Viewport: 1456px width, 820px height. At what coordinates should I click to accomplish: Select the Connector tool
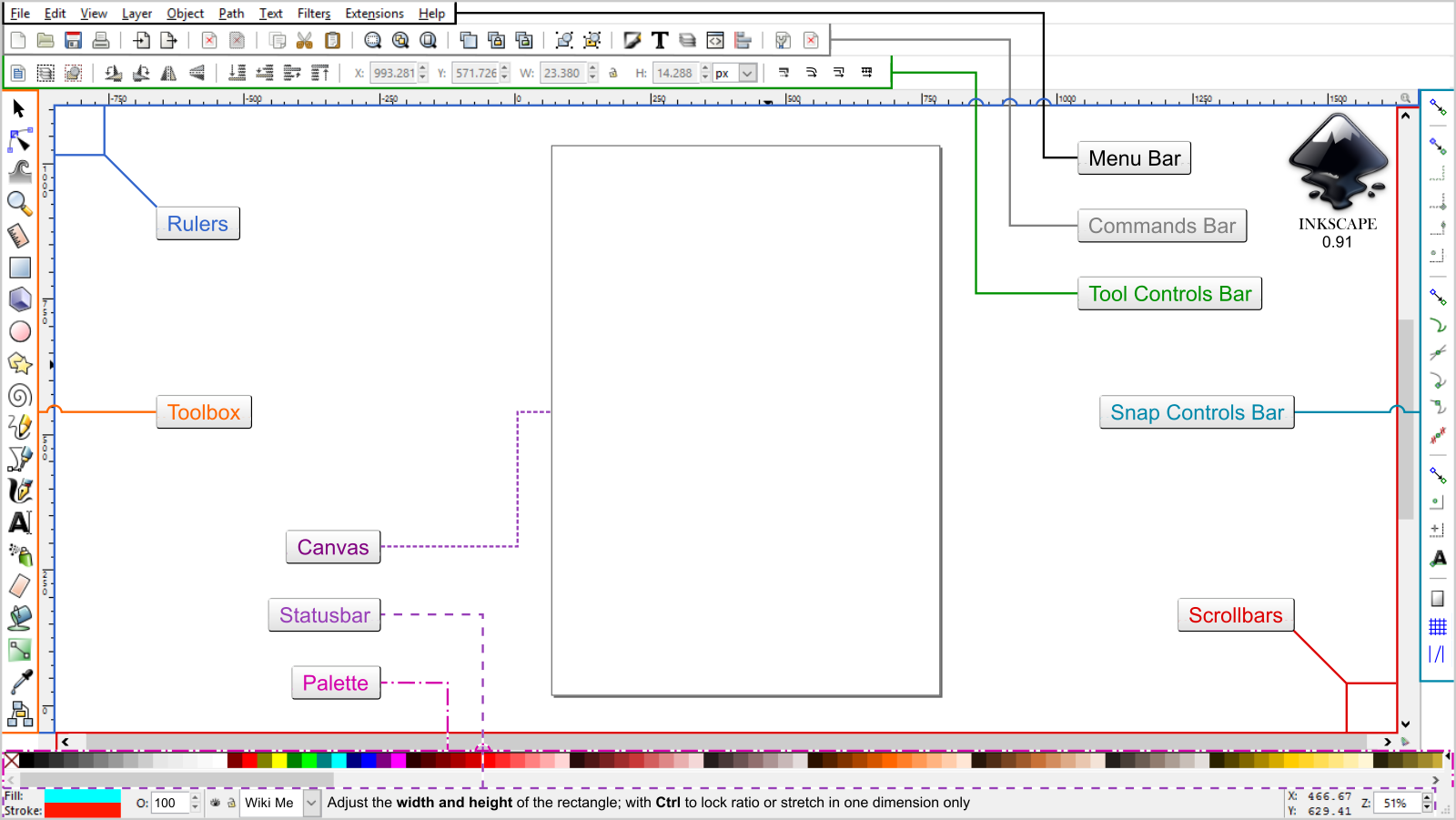pos(19,714)
